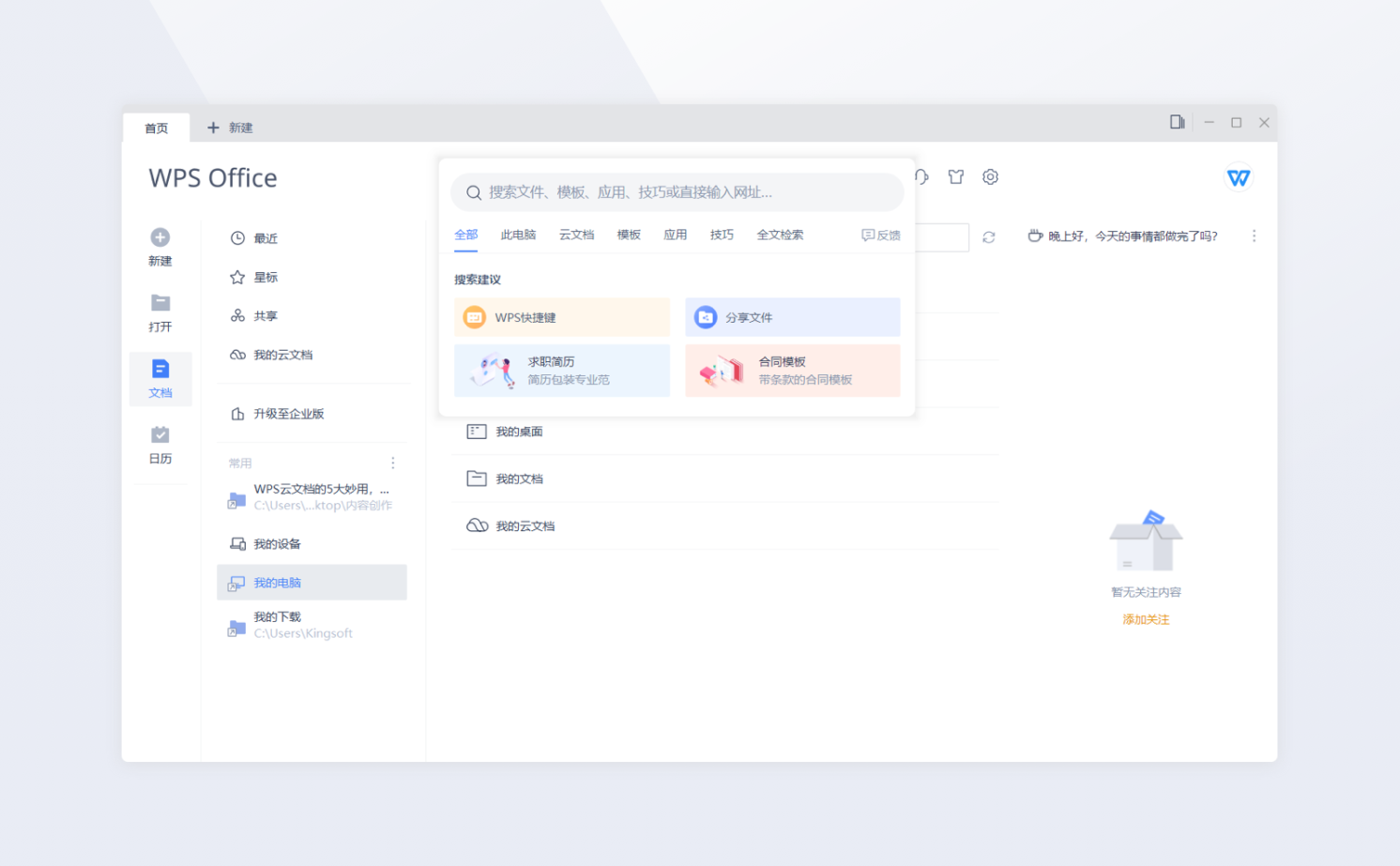The image size is (1400, 866).
Task: Click the 分享文件 blue share icon
Action: [x=706, y=317]
